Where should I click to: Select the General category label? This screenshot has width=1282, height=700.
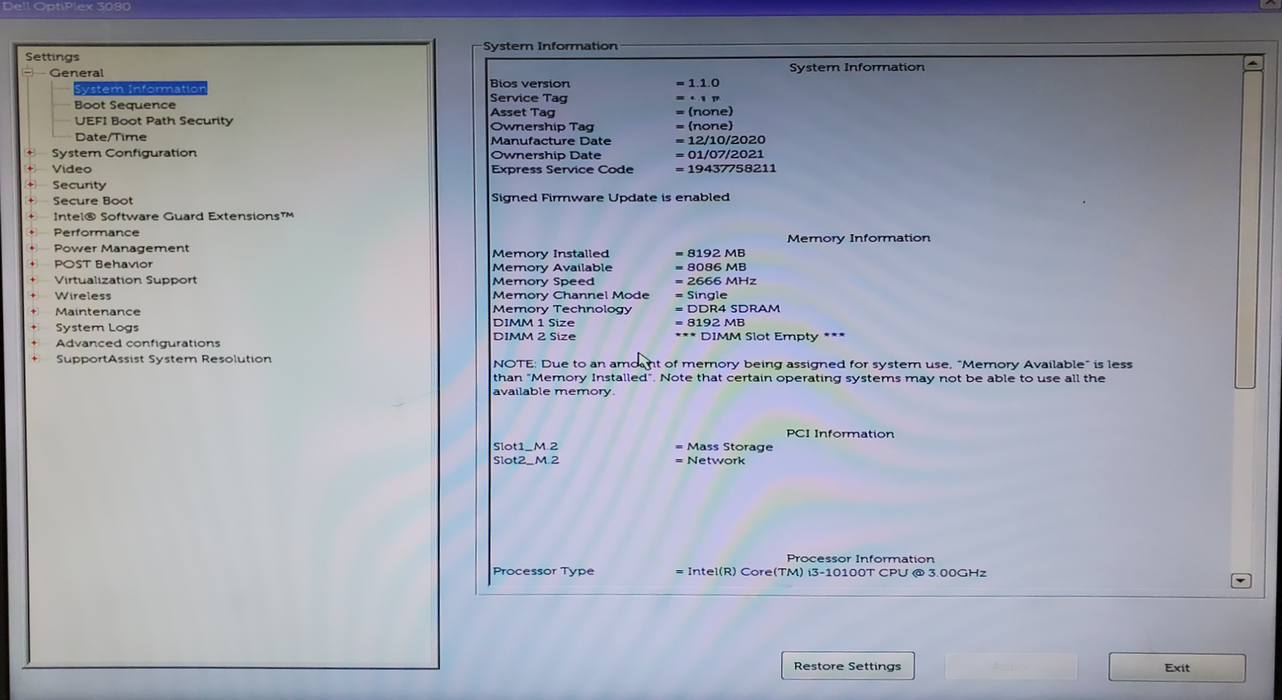(76, 73)
